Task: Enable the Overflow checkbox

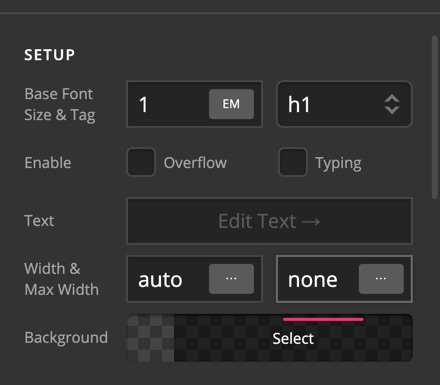Action: pyautogui.click(x=141, y=162)
